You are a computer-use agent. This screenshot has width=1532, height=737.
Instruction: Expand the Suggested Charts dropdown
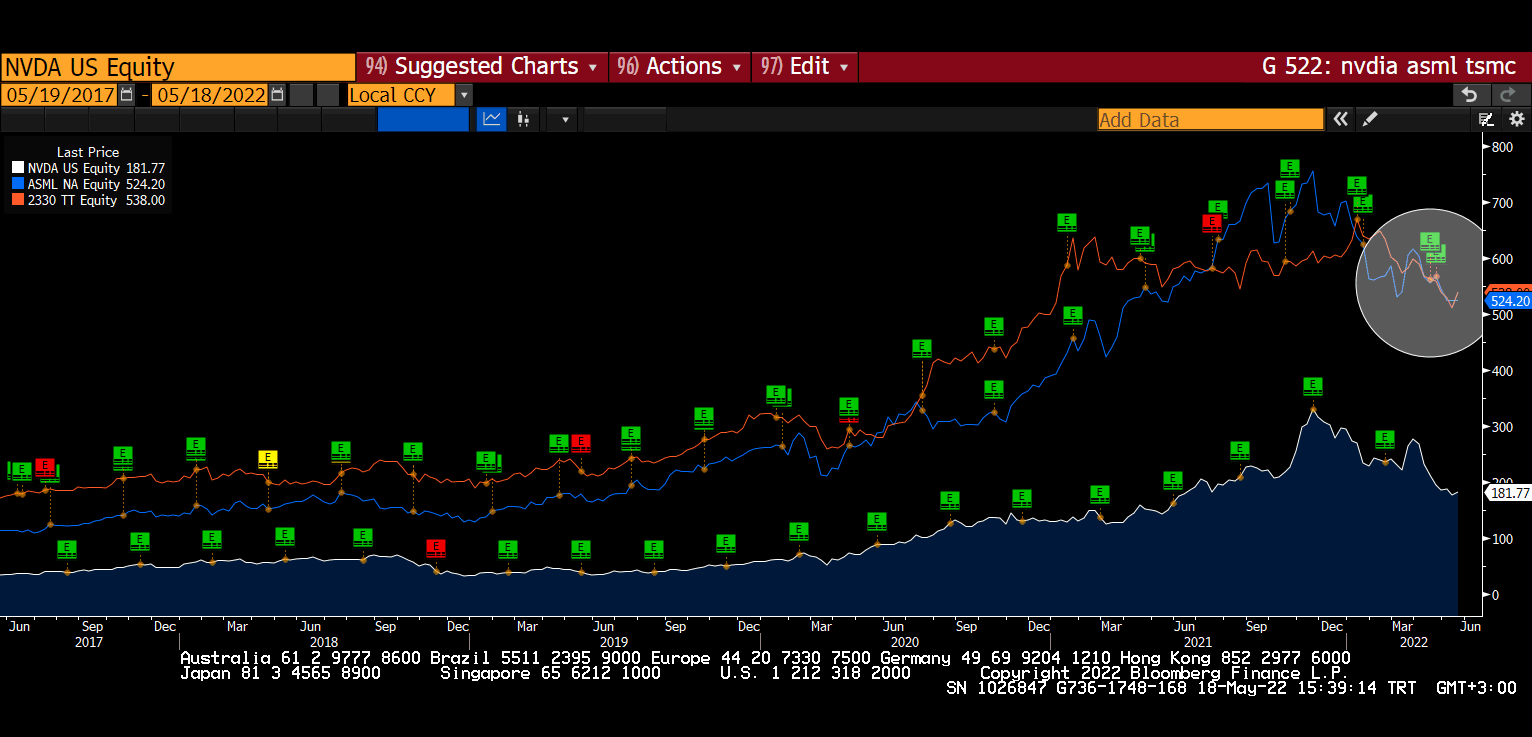pos(481,67)
